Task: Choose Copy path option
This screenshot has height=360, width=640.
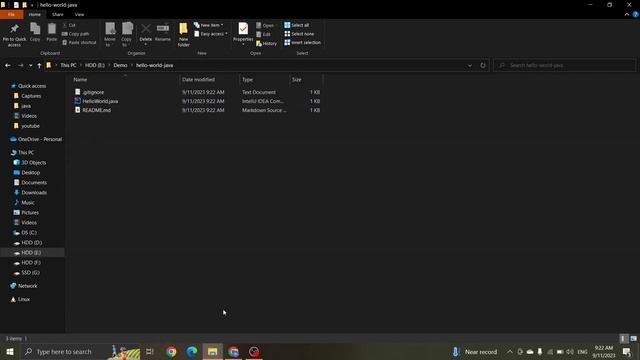Action: [76, 34]
